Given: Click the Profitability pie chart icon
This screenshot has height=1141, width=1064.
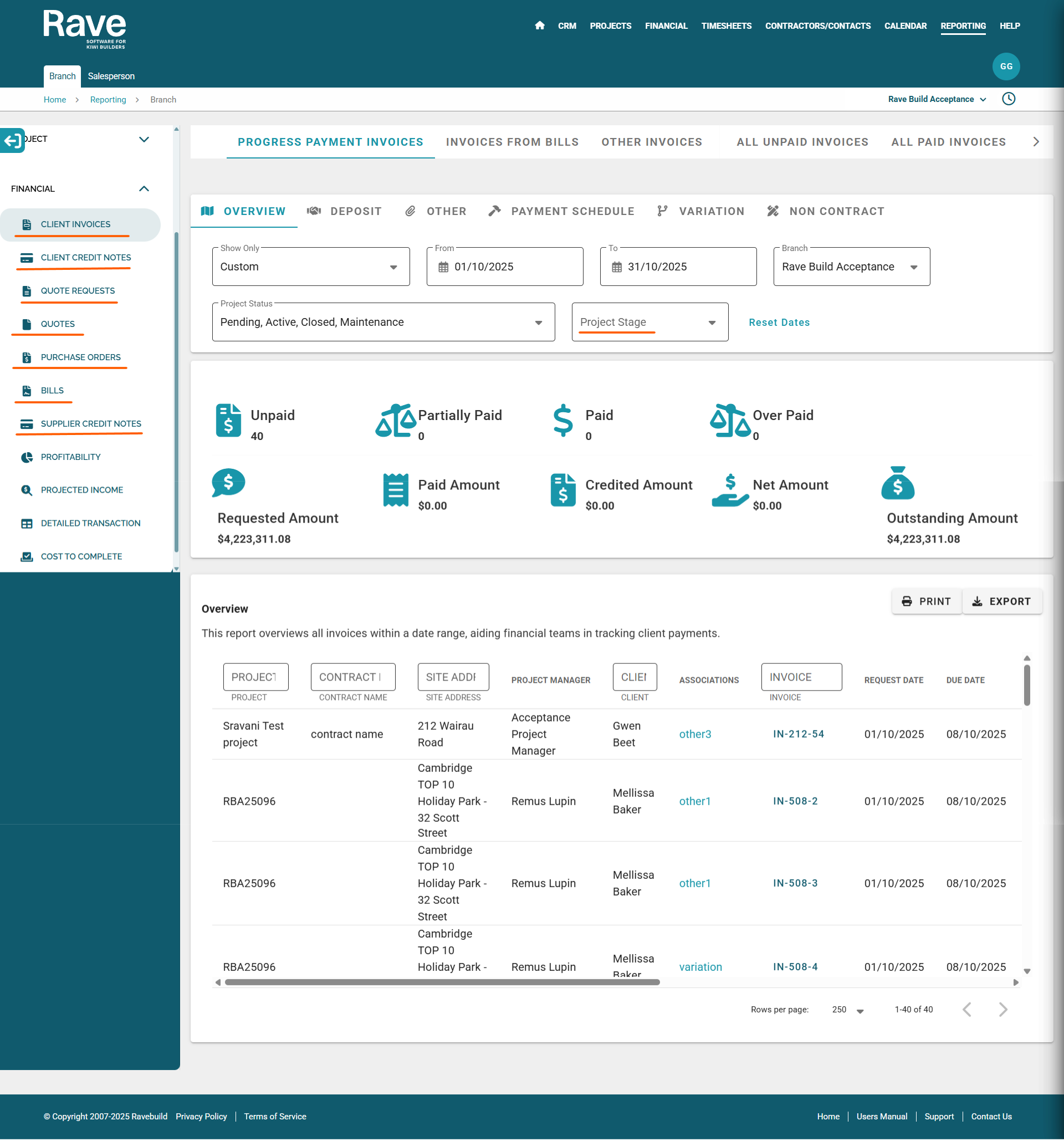Looking at the screenshot, I should [x=27, y=457].
